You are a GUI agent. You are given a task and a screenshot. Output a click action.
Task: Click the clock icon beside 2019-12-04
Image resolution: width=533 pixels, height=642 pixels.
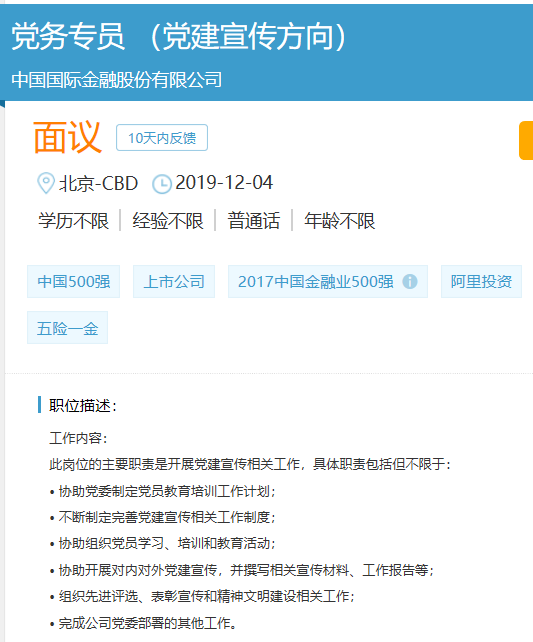pos(162,184)
